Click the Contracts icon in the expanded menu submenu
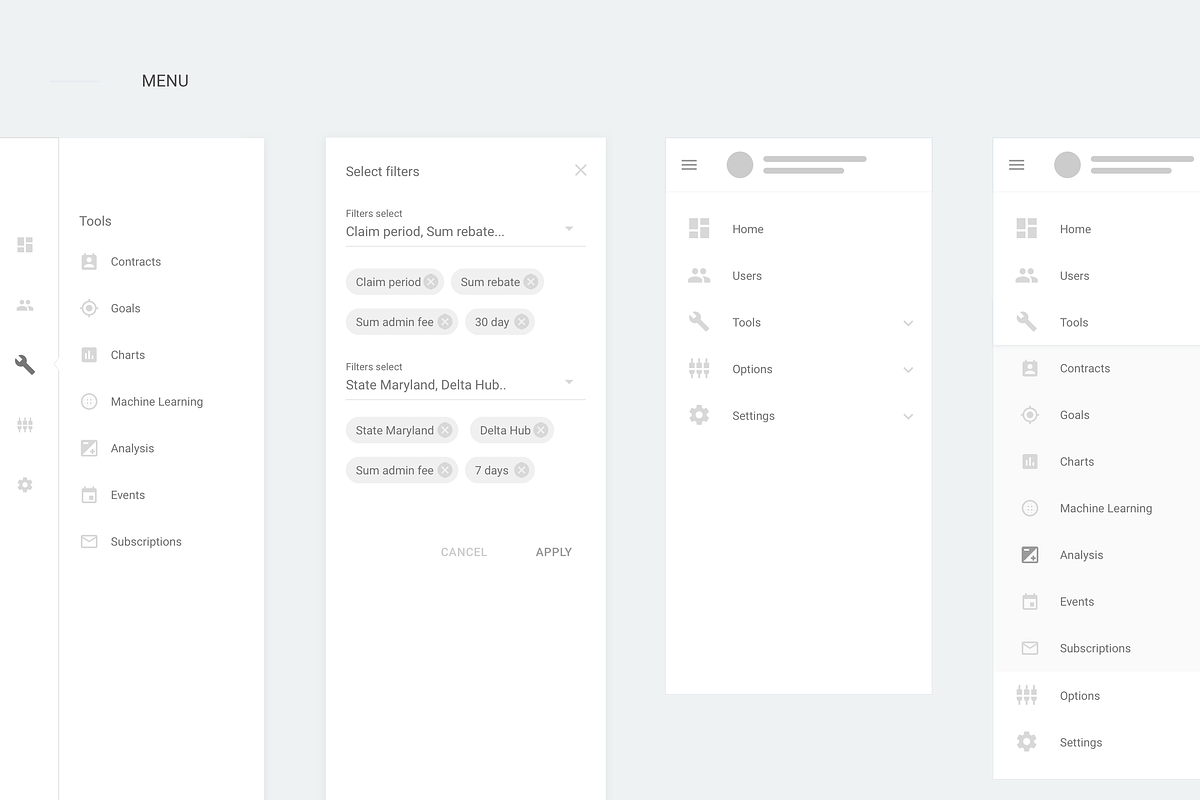Image resolution: width=1200 pixels, height=800 pixels. pyautogui.click(x=1030, y=368)
